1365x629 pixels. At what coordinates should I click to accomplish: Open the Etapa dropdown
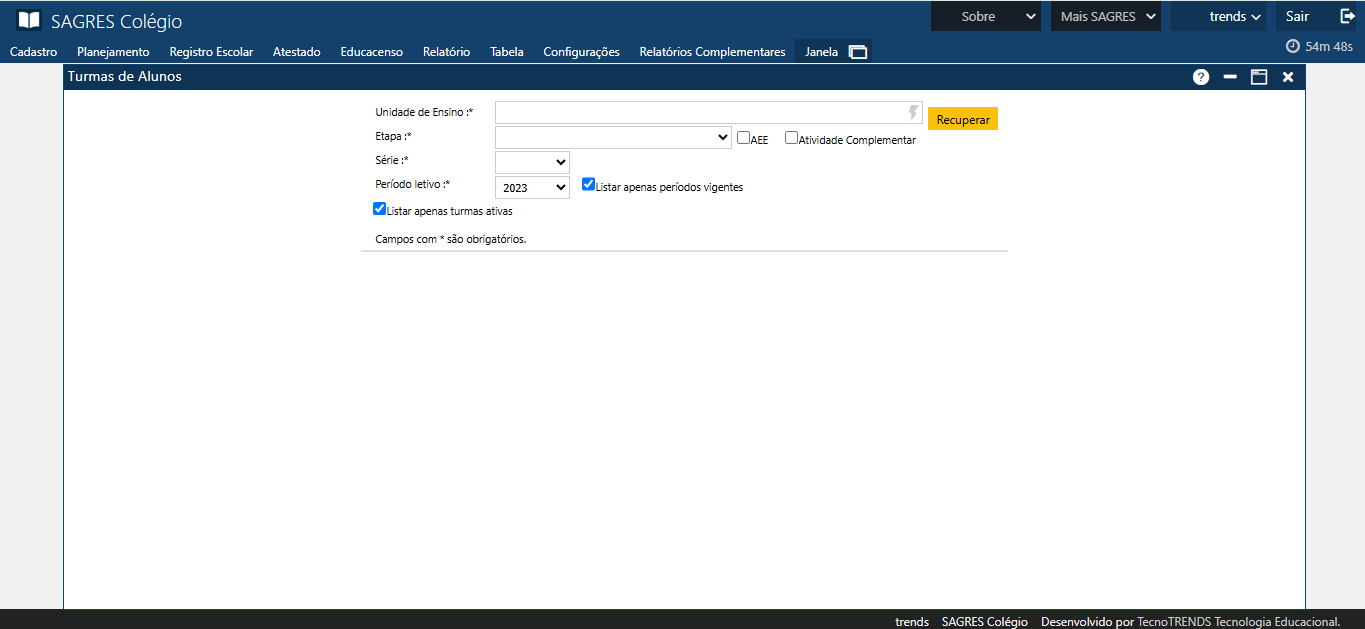613,138
